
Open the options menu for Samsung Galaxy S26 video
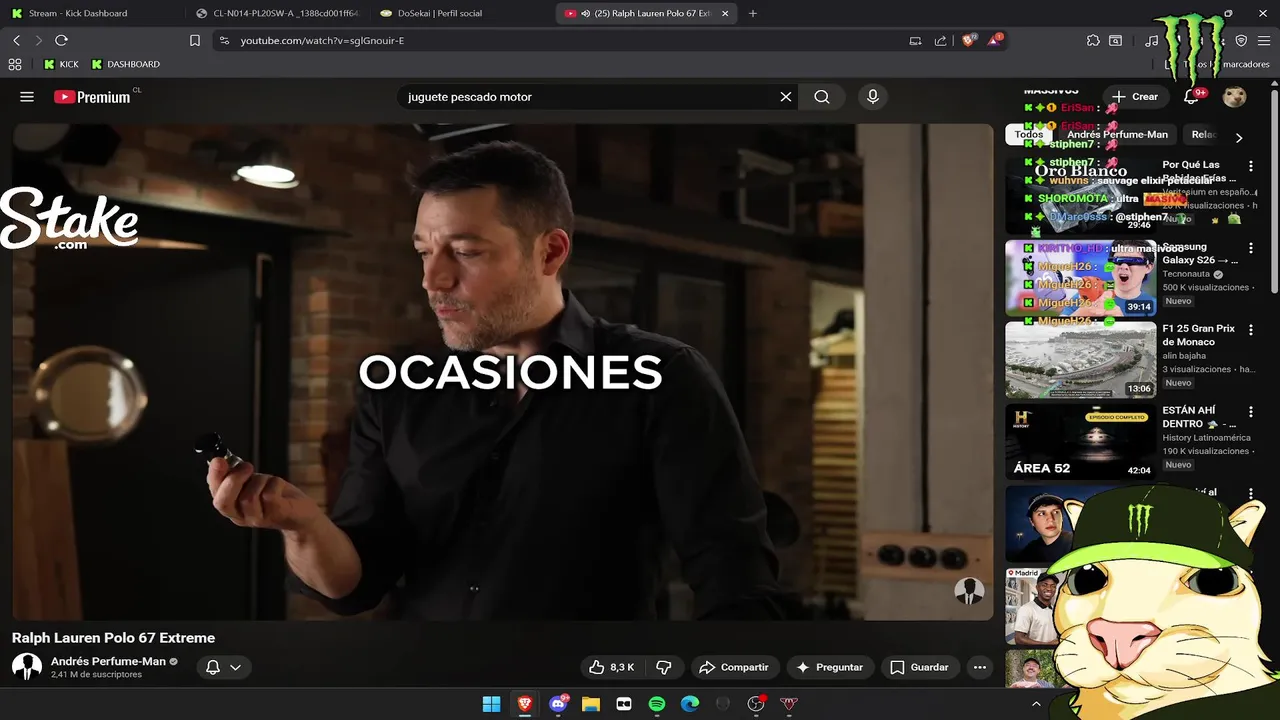(x=1250, y=248)
